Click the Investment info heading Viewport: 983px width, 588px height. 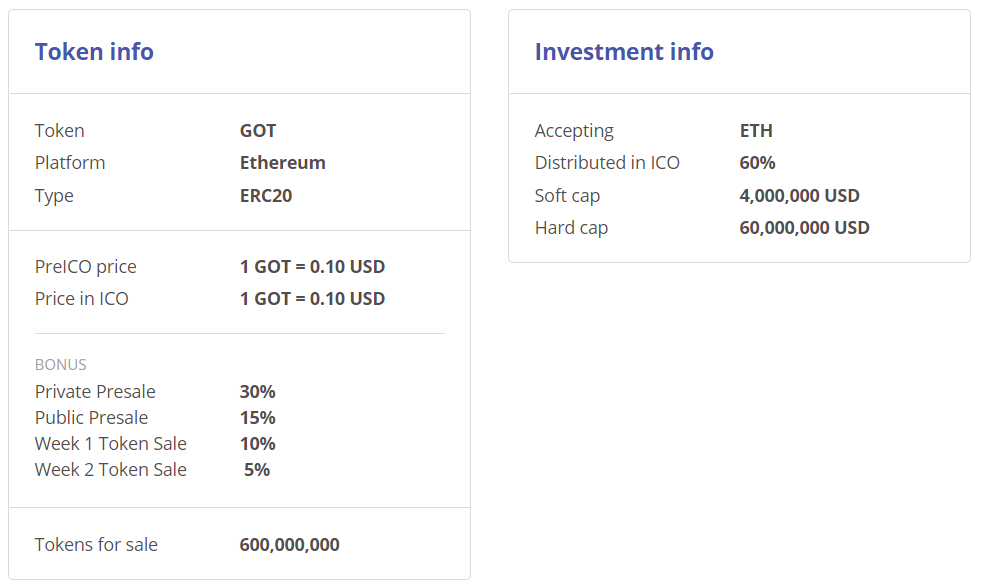point(624,52)
